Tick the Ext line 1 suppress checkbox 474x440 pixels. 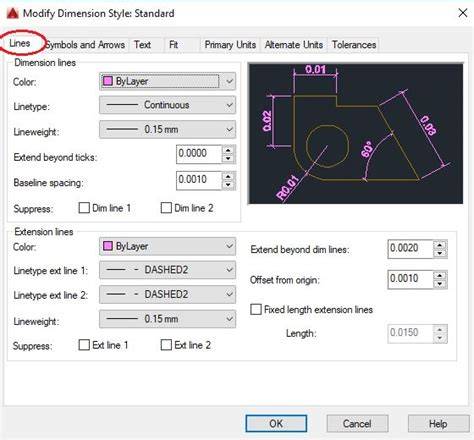pos(84,345)
